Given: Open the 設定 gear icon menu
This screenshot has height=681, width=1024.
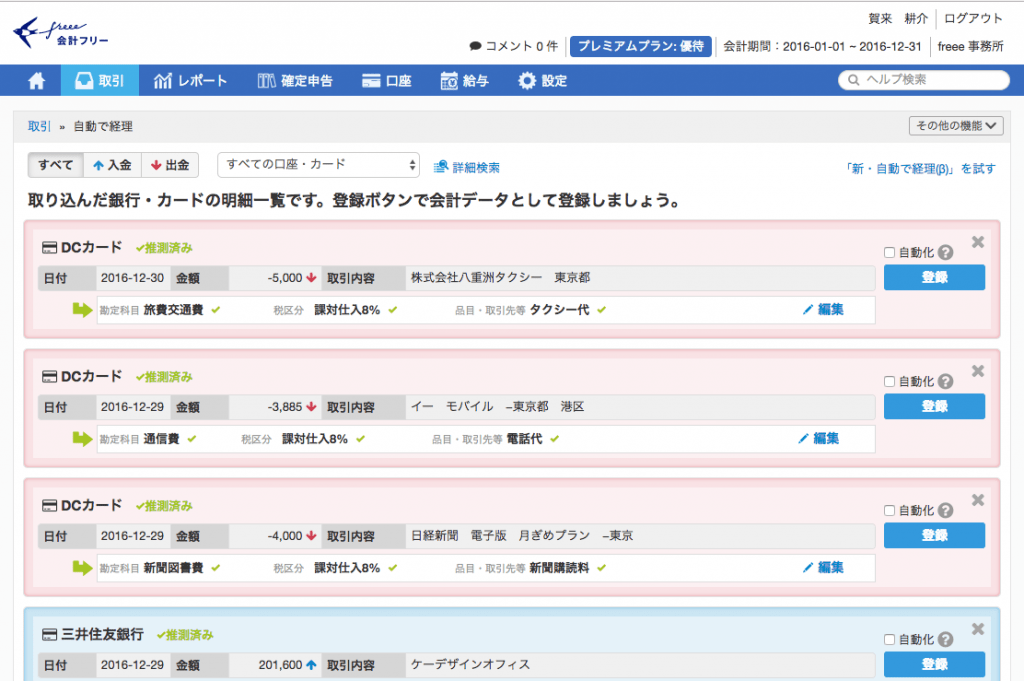Looking at the screenshot, I should [525, 80].
